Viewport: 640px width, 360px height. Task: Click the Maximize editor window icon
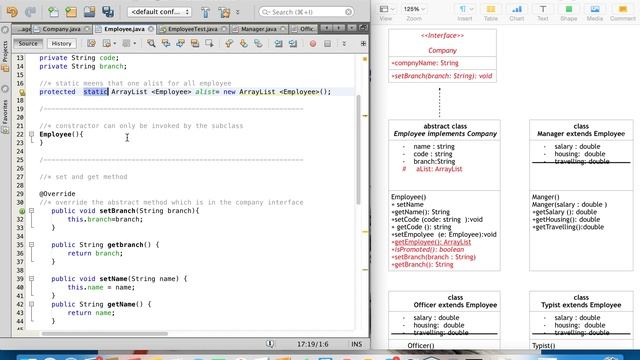click(x=363, y=28)
